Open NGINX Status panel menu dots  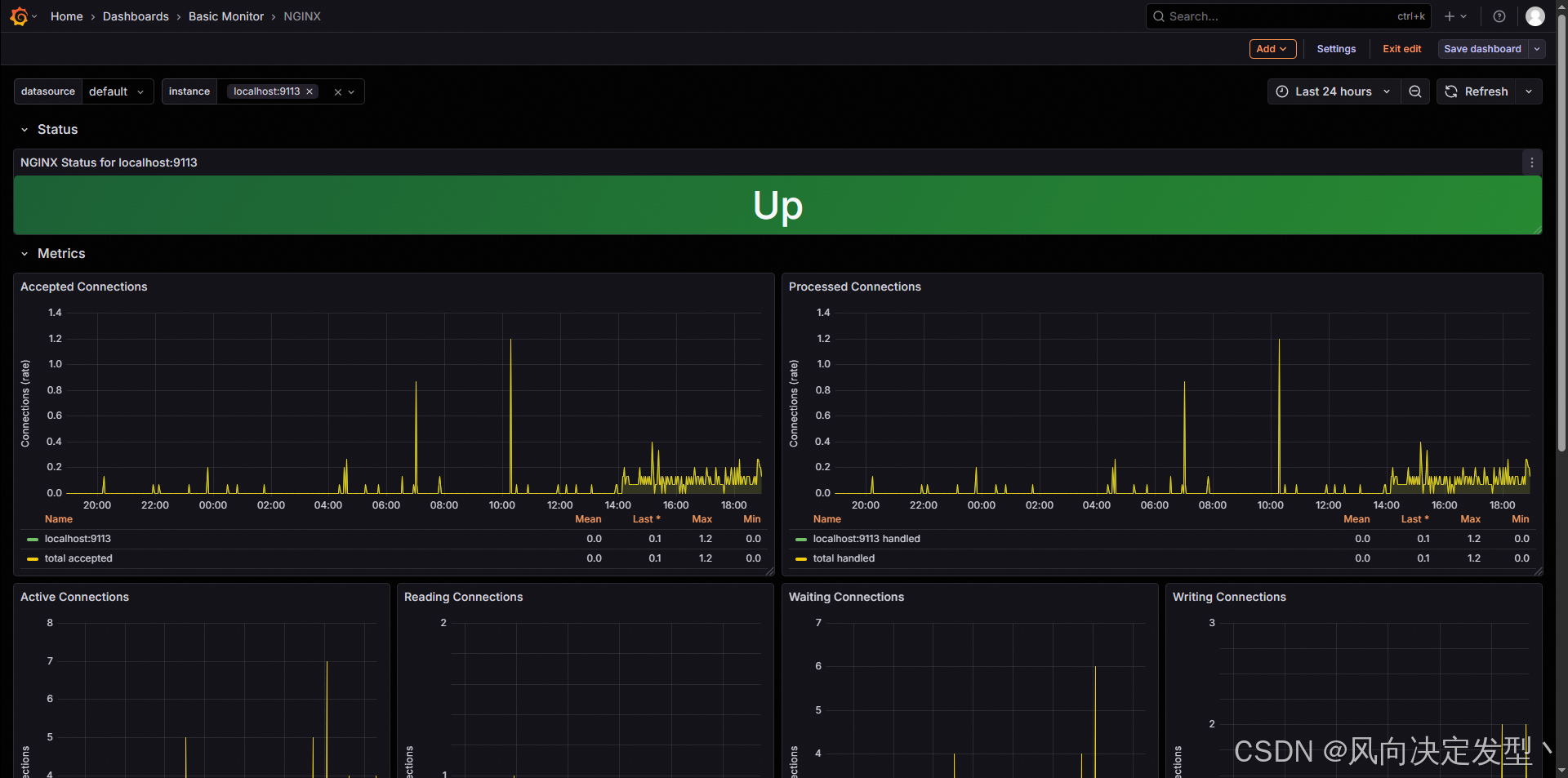(x=1532, y=162)
